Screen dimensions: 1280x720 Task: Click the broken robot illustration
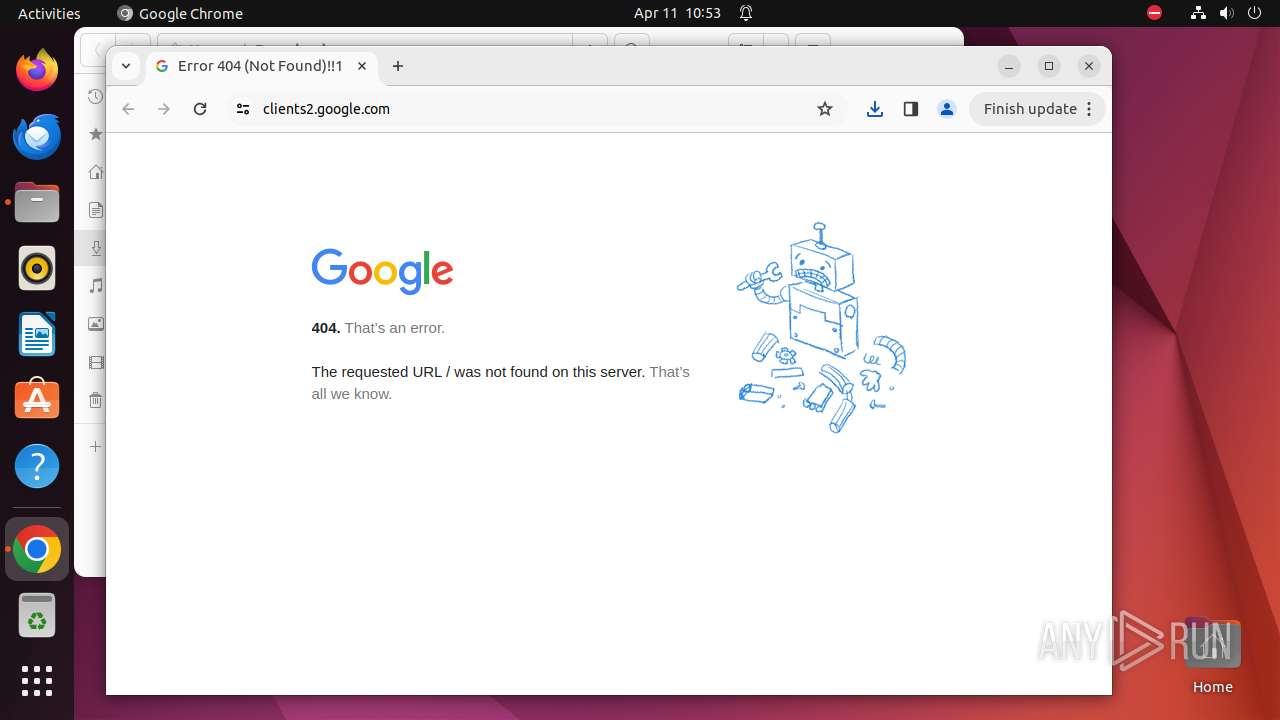tap(821, 327)
